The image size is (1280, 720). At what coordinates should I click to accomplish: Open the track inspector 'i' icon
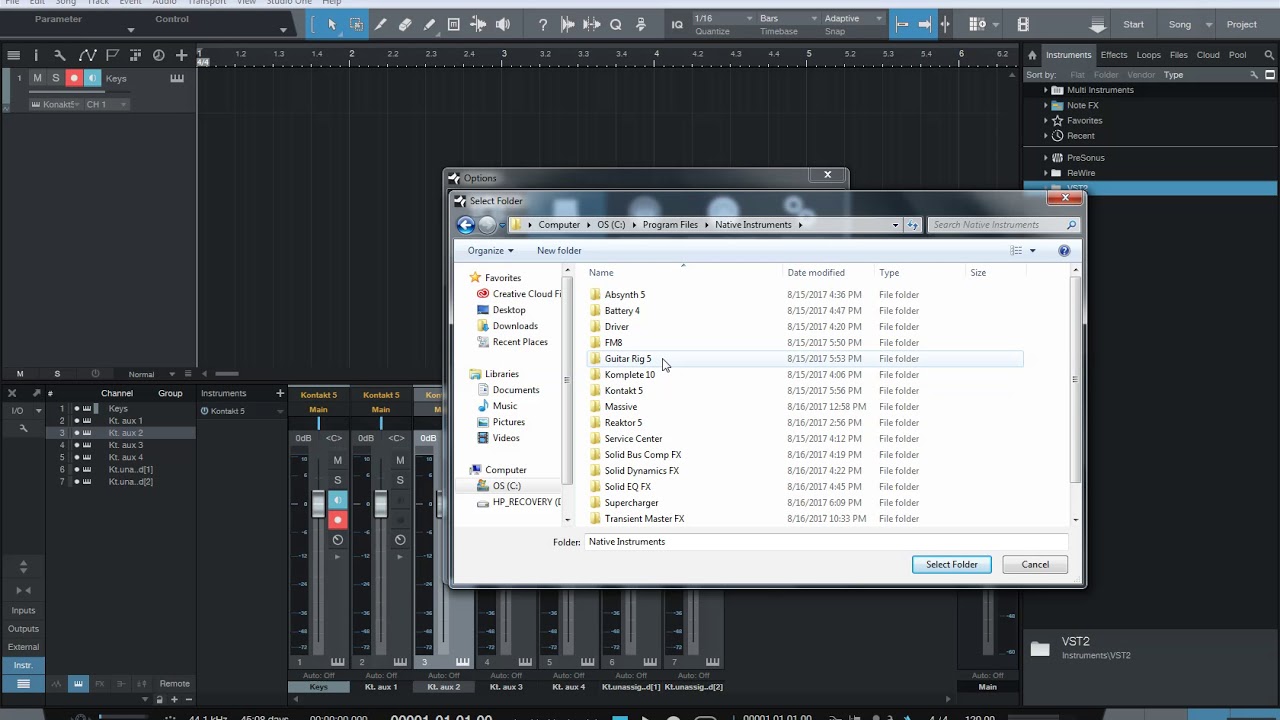(x=36, y=55)
